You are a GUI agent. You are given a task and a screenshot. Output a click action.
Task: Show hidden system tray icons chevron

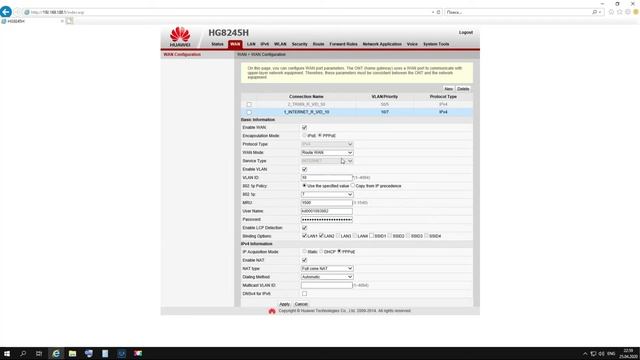(585, 354)
